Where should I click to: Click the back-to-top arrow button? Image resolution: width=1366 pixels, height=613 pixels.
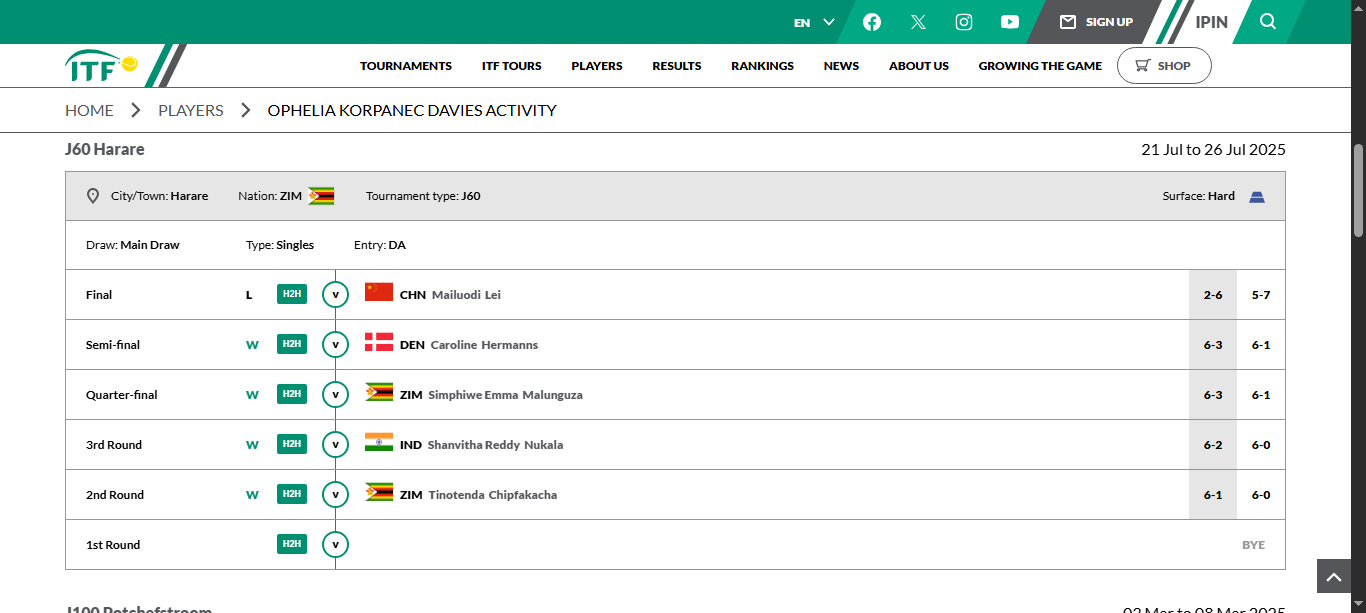1334,576
